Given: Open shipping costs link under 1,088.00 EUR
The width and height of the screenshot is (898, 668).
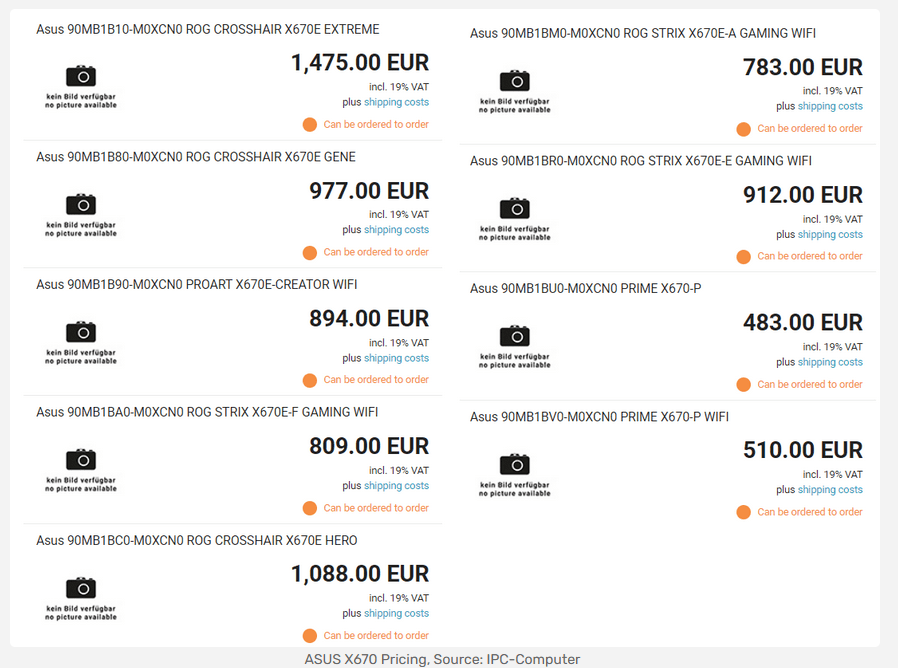Looking at the screenshot, I should click(396, 613).
